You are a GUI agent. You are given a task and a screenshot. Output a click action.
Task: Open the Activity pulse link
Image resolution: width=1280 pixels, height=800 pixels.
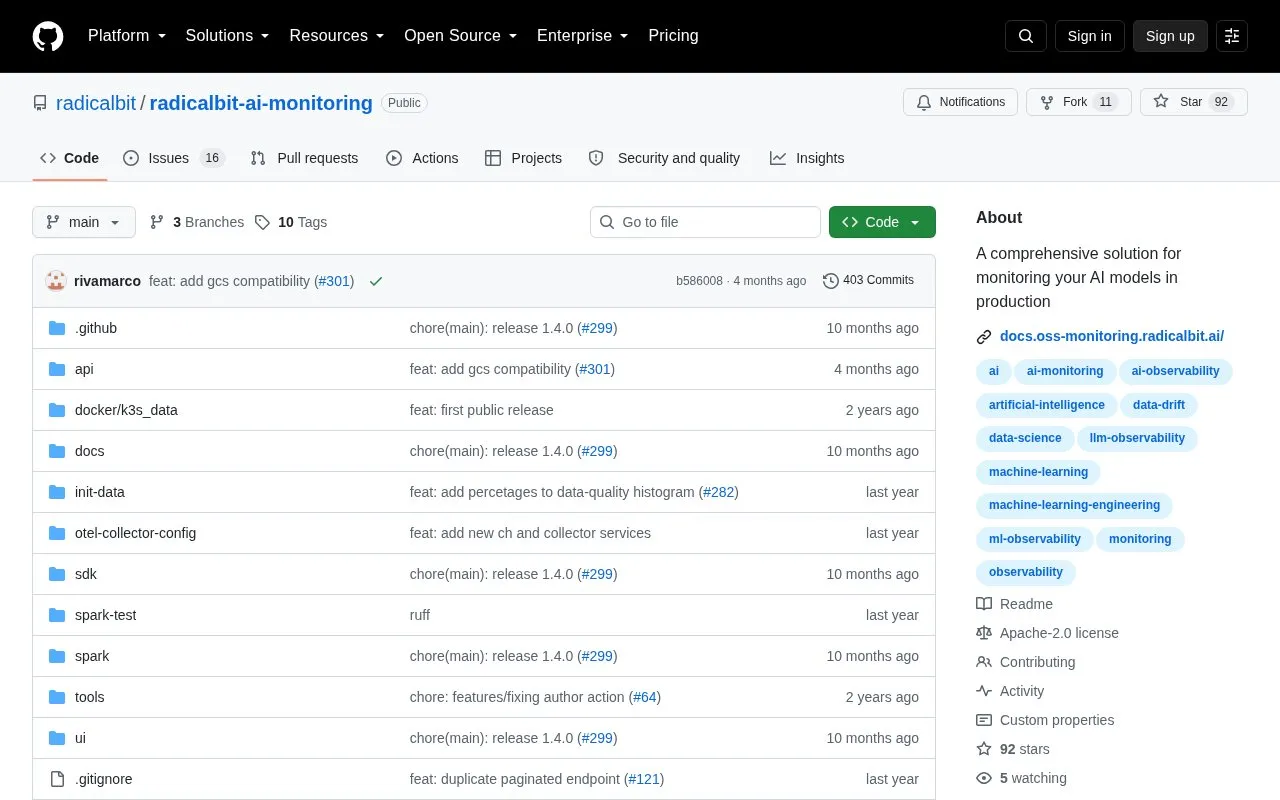(x=1010, y=691)
